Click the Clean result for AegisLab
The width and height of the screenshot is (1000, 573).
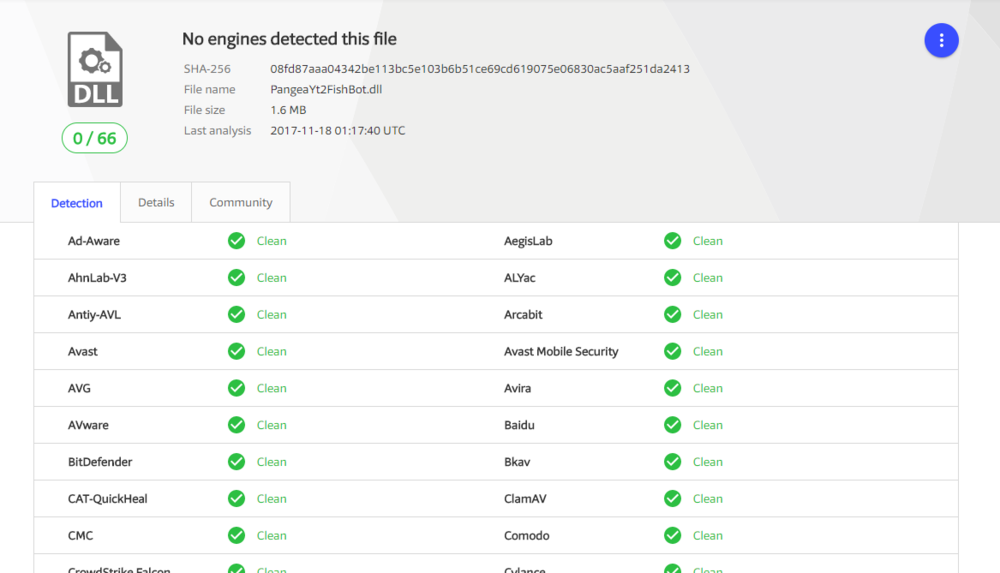point(708,241)
